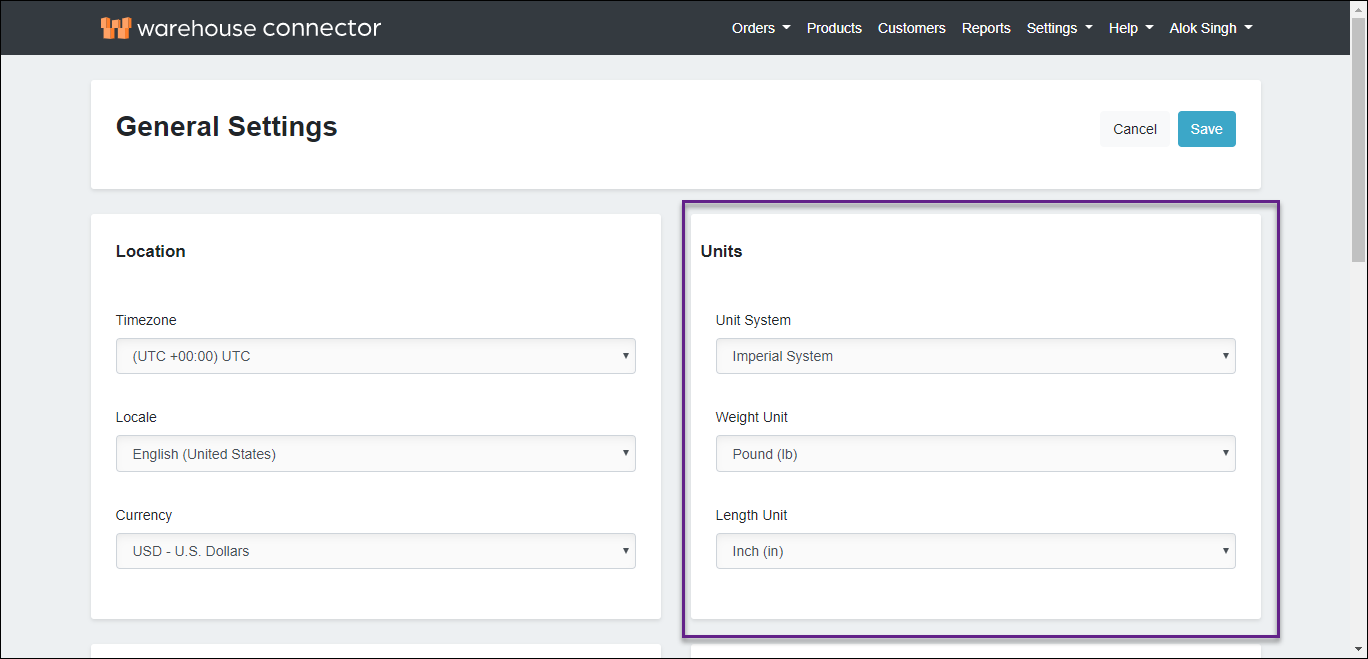Open the Length Unit dropdown
The width and height of the screenshot is (1368, 659).
pyautogui.click(x=975, y=551)
